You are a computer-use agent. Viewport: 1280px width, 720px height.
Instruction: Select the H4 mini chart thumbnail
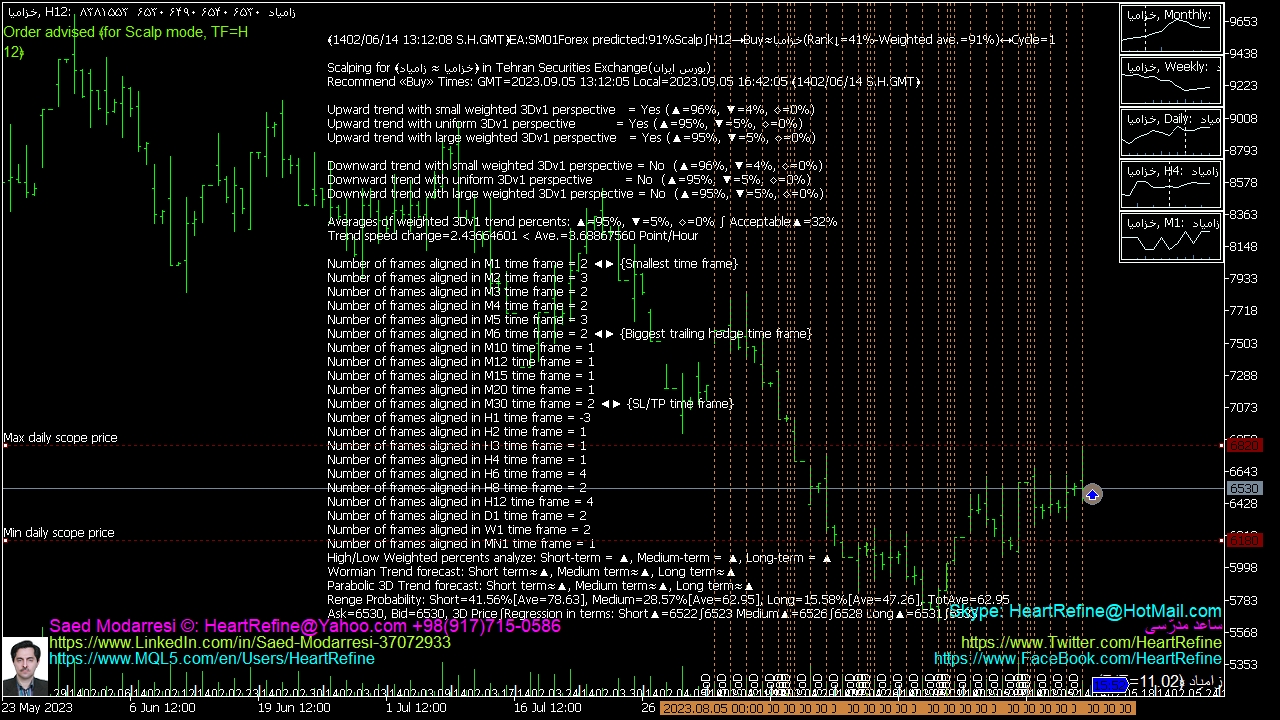coord(1171,185)
